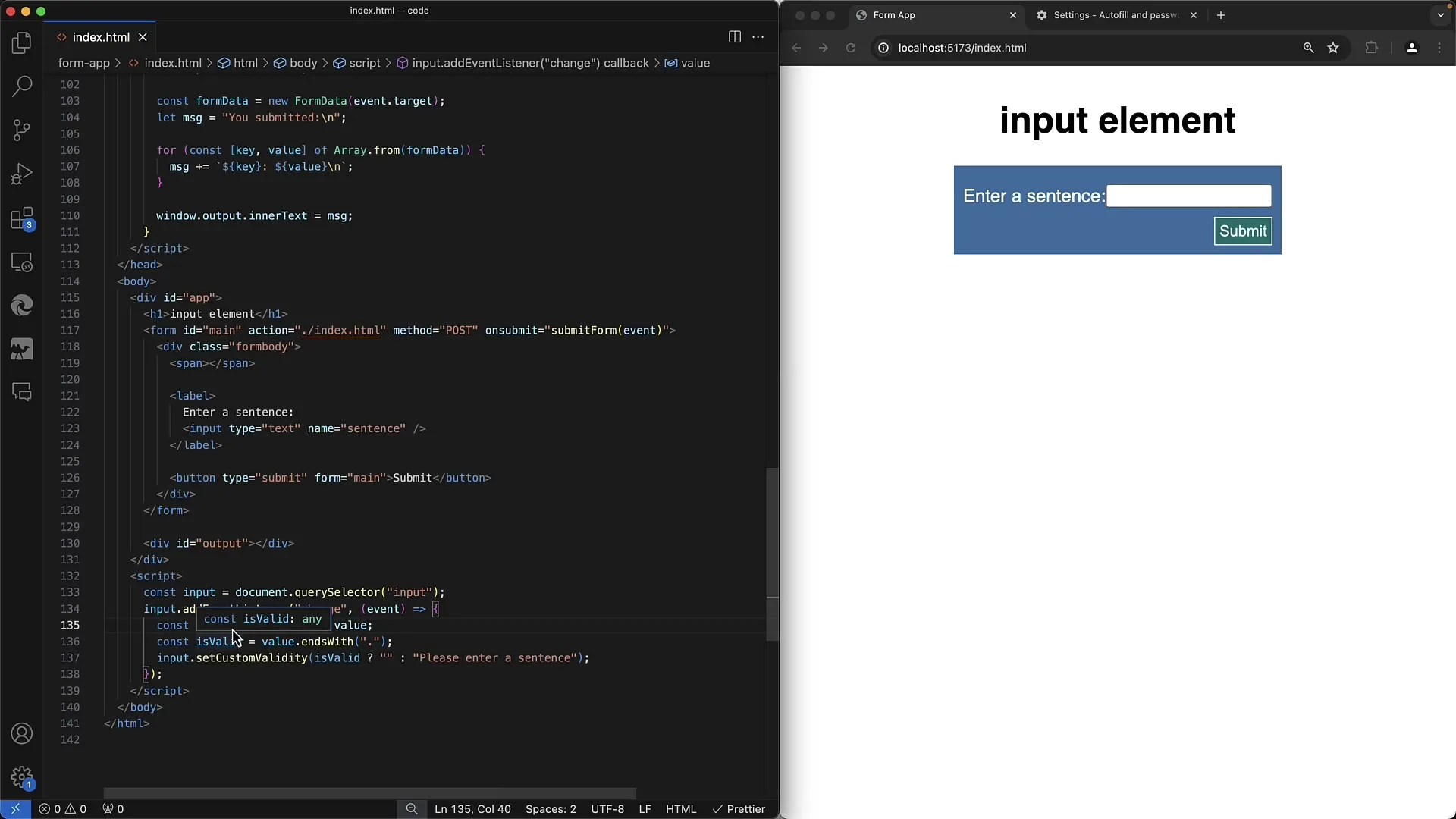Expand breadcrumb dropdown for script element
Viewport: 1456px width, 819px height.
pyautogui.click(x=365, y=63)
